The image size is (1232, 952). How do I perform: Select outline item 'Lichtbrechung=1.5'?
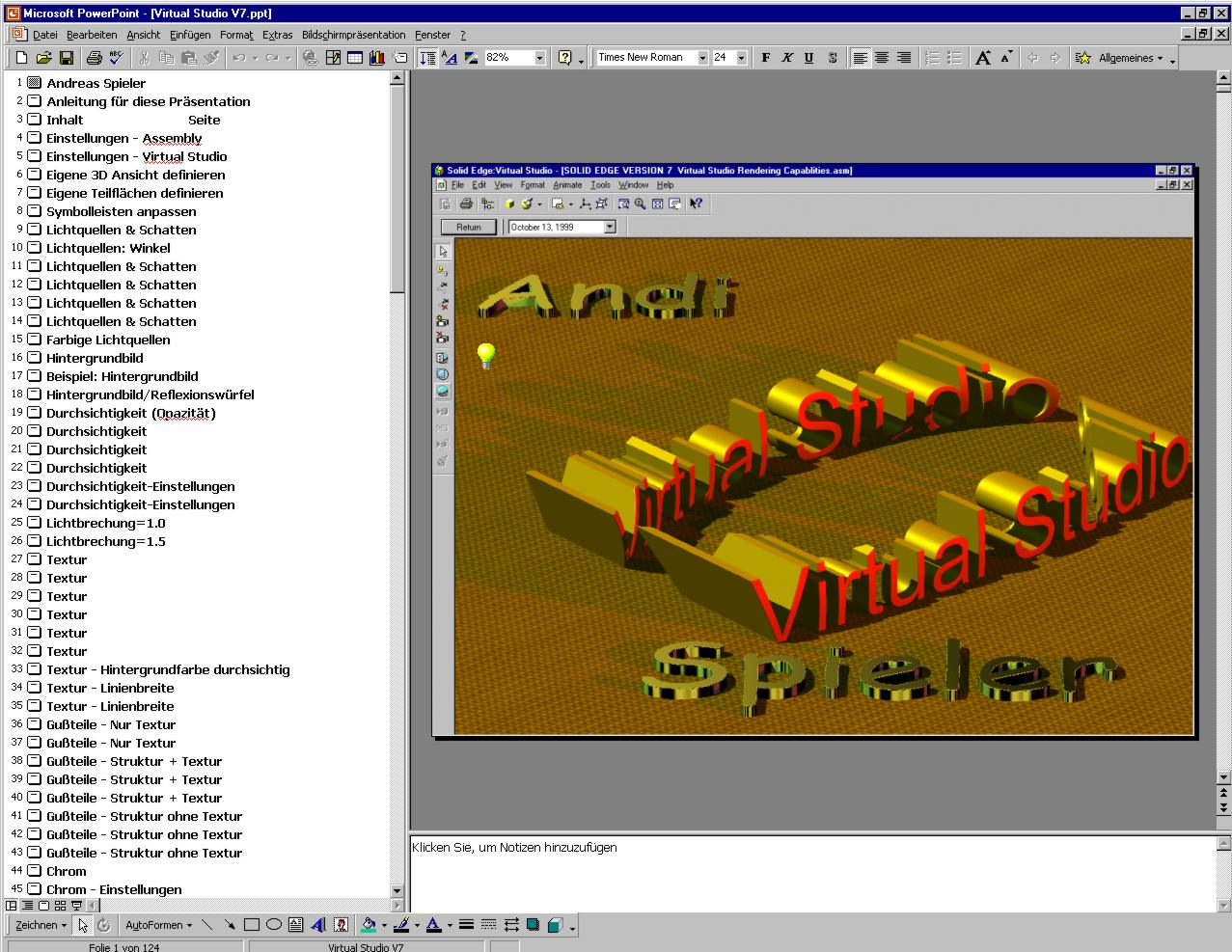106,541
